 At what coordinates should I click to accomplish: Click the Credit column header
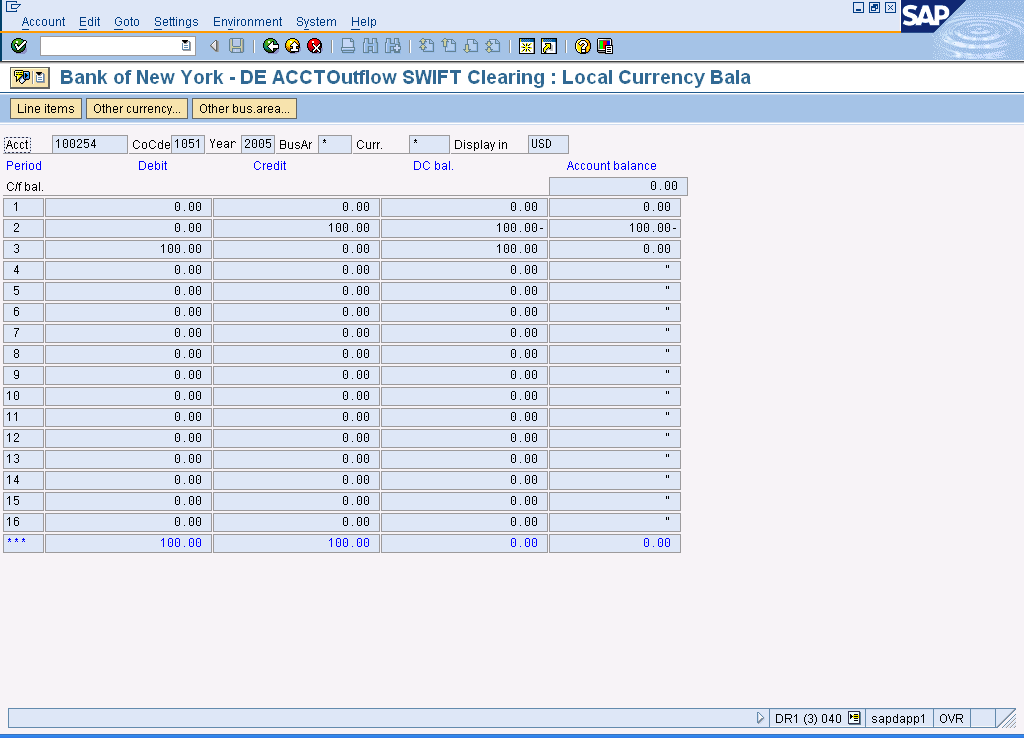click(x=270, y=166)
